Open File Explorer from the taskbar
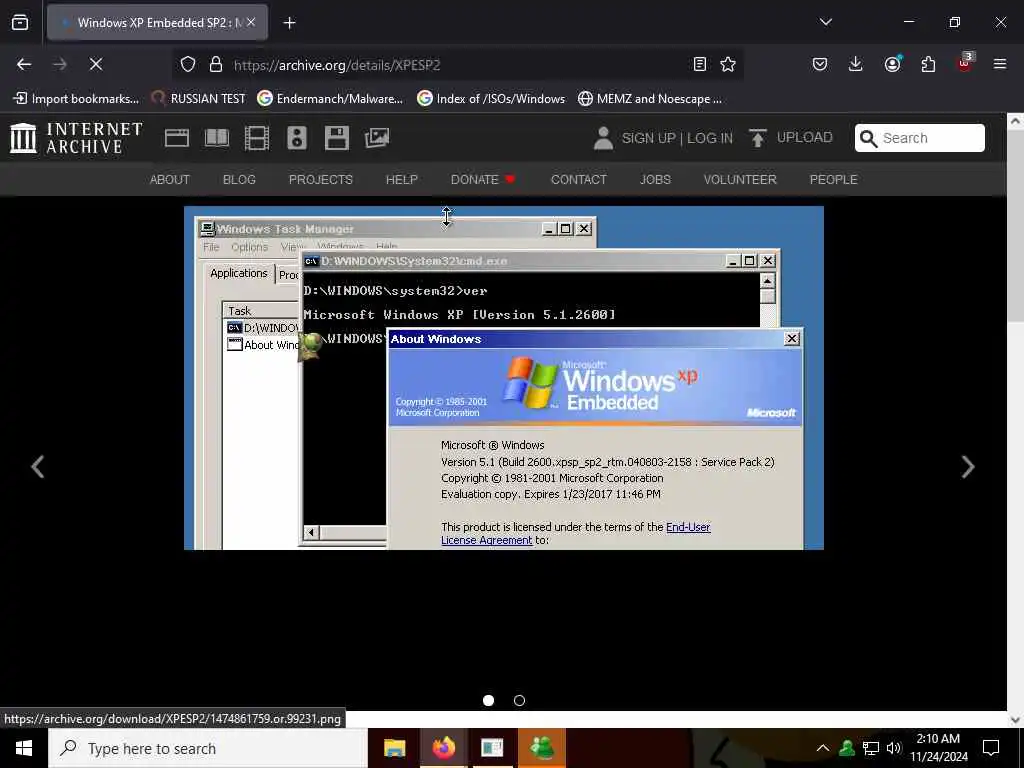The width and height of the screenshot is (1024, 768). point(394,748)
